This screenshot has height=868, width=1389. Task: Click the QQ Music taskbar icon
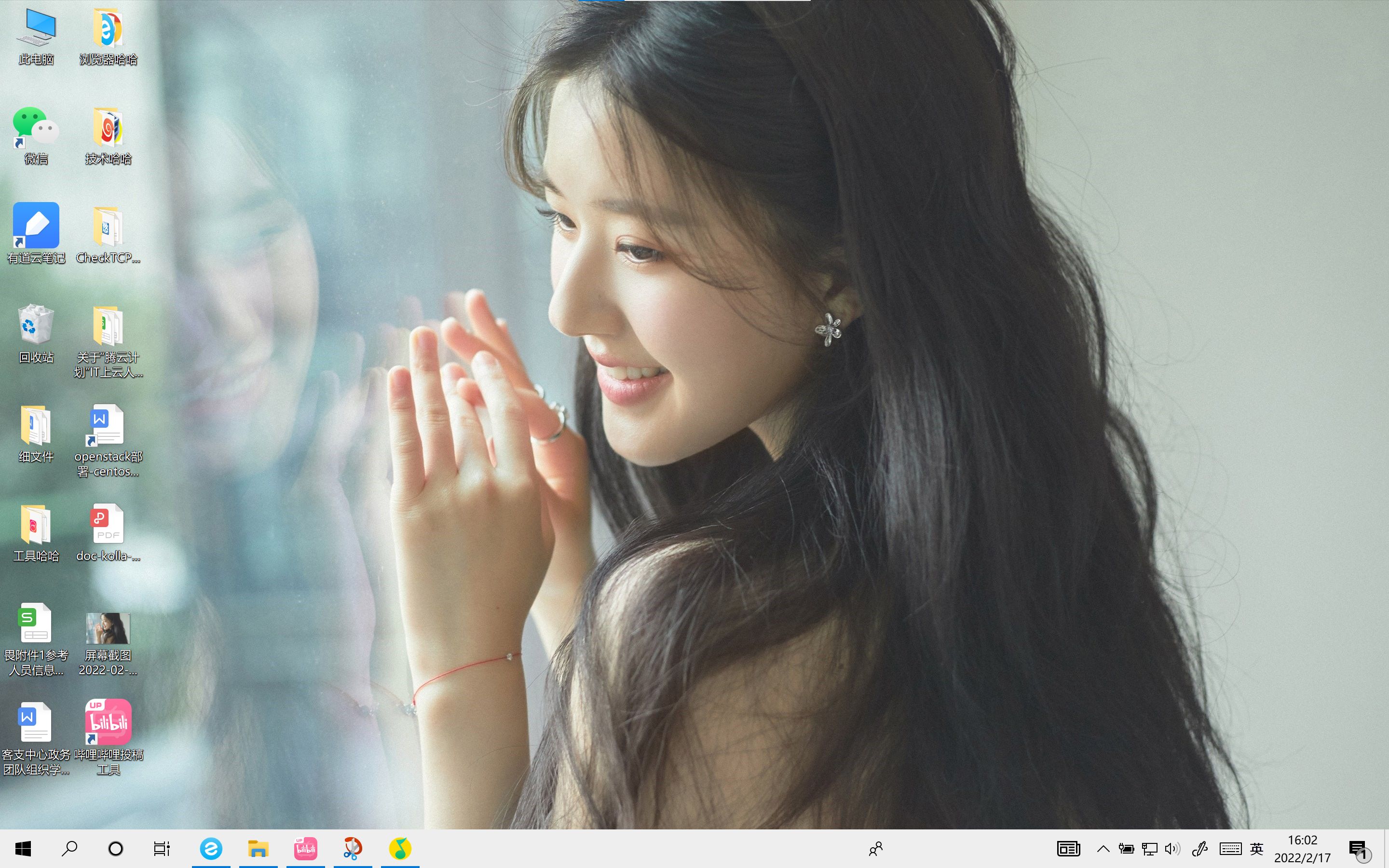(x=400, y=849)
